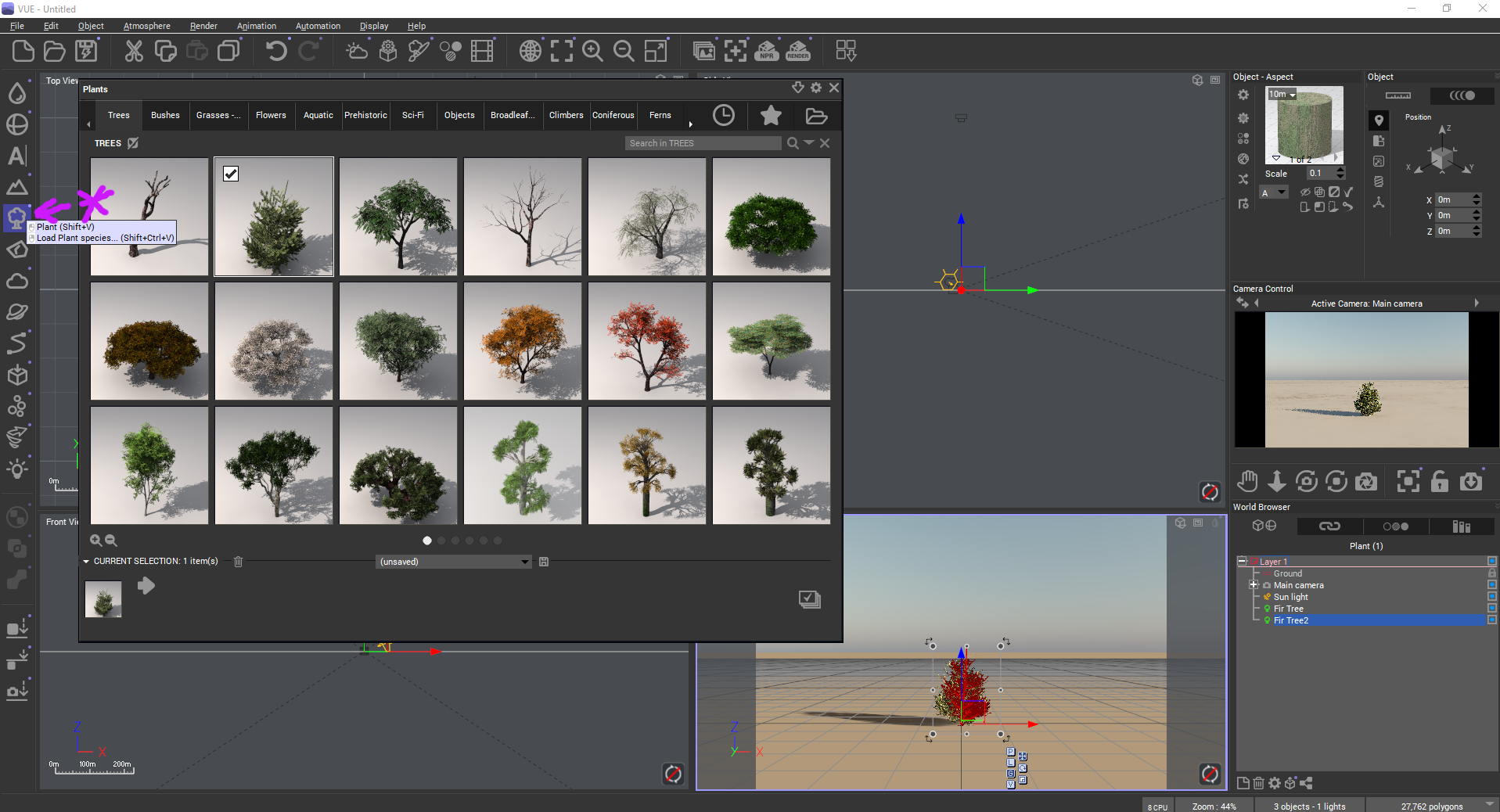The height and width of the screenshot is (812, 1500).
Task: Toggle visibility box of Layer 1 row
Action: click(1492, 562)
